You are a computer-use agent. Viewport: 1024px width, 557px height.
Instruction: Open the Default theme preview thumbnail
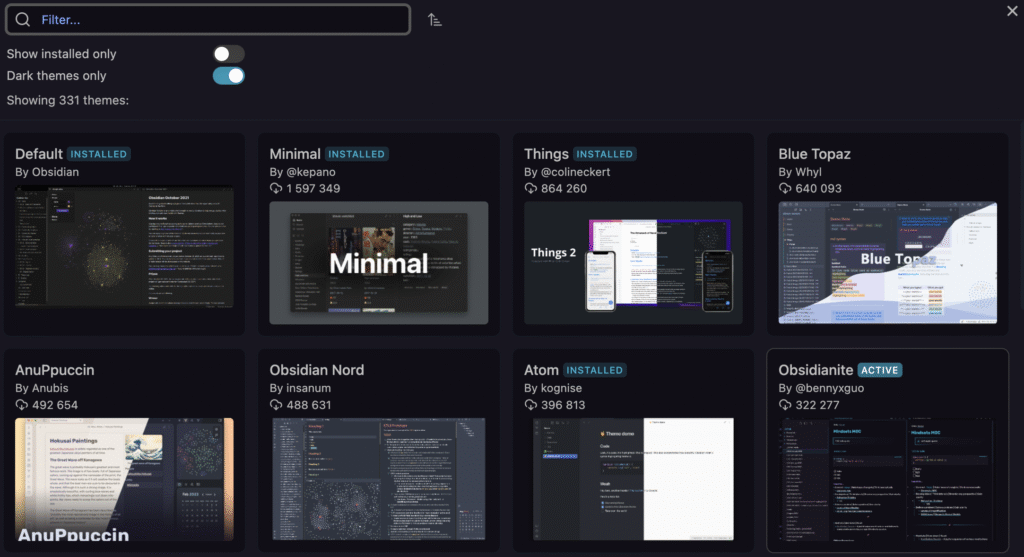(124, 247)
